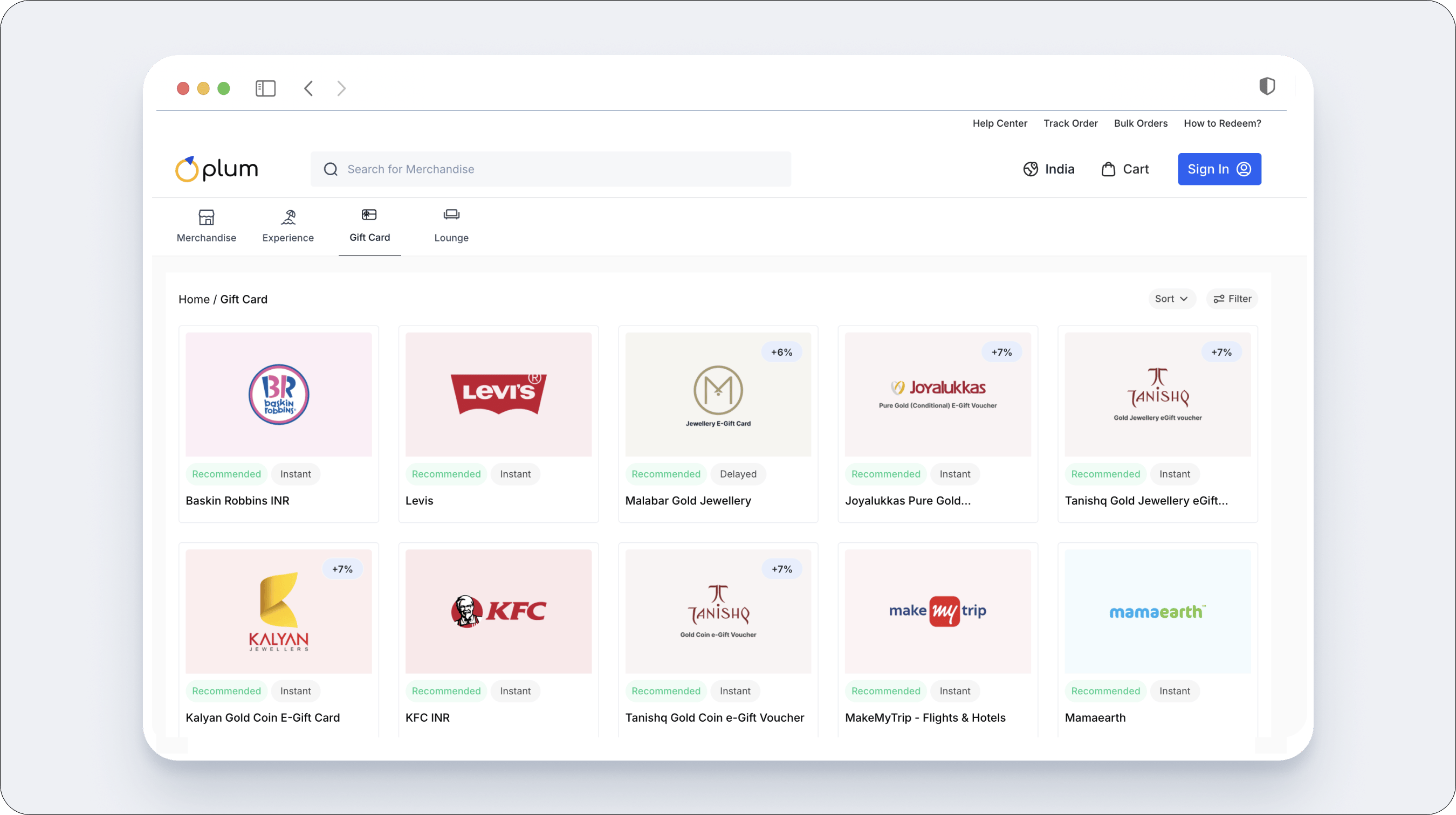Click the Recommended tag on Mamaearth card

click(x=1105, y=690)
